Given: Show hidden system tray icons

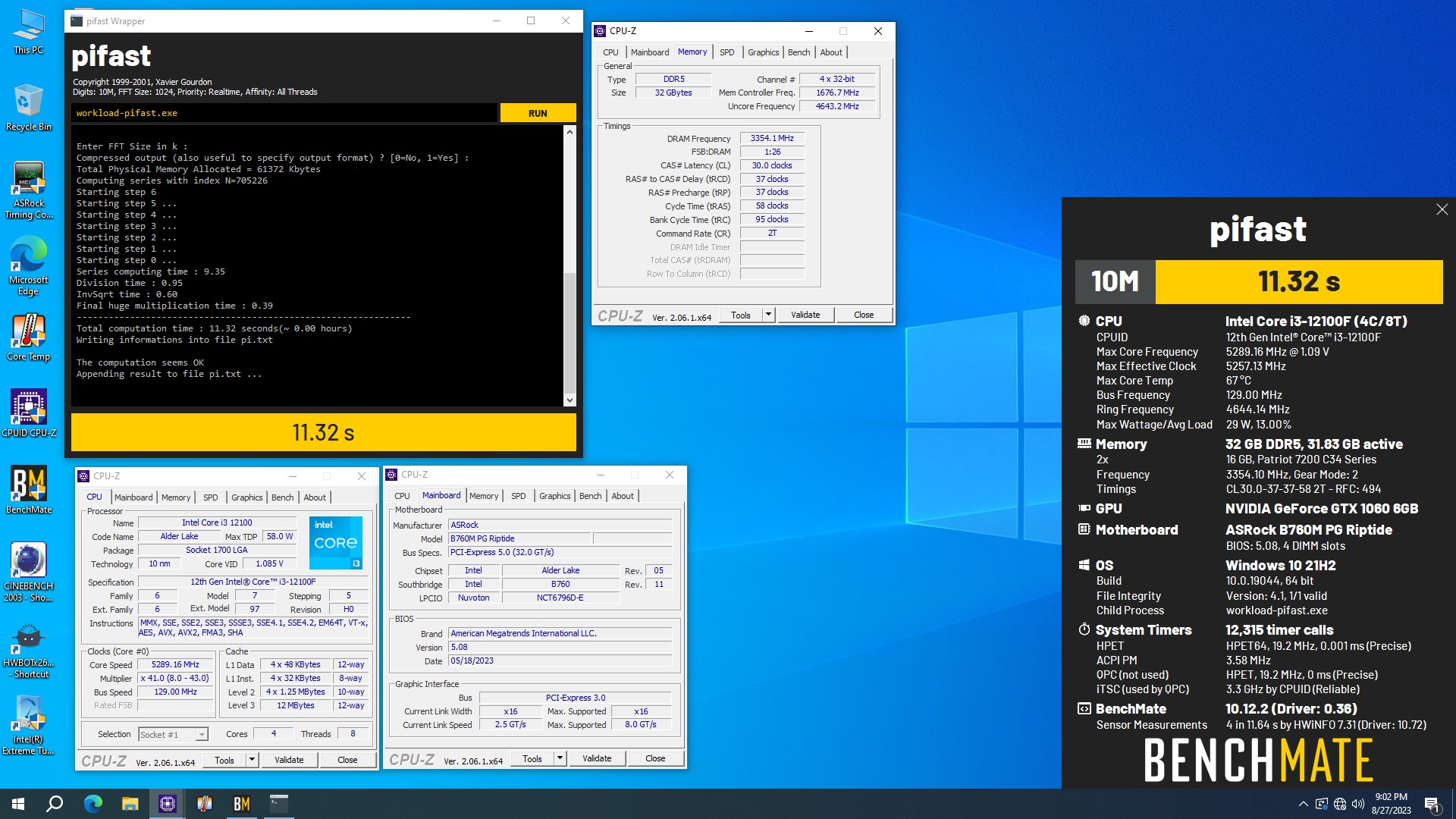Looking at the screenshot, I should pos(1303,804).
